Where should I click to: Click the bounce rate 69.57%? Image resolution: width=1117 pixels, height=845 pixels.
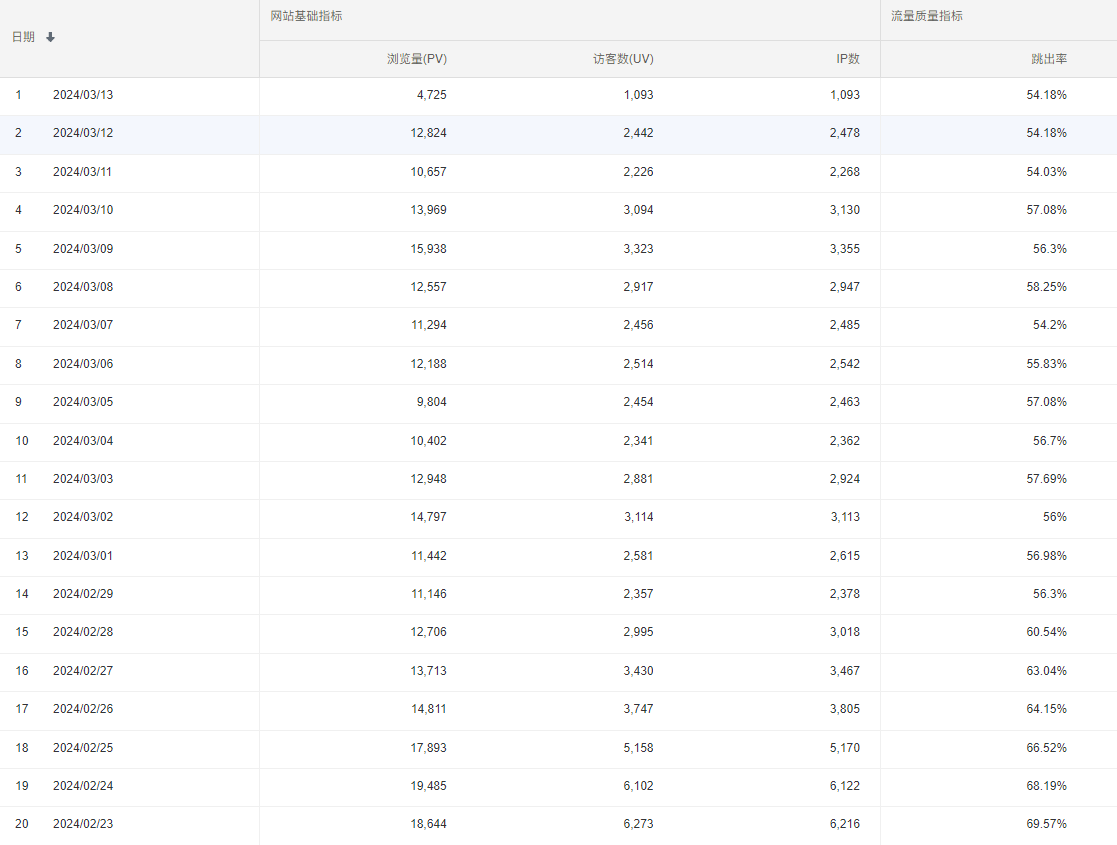[x=1048, y=824]
